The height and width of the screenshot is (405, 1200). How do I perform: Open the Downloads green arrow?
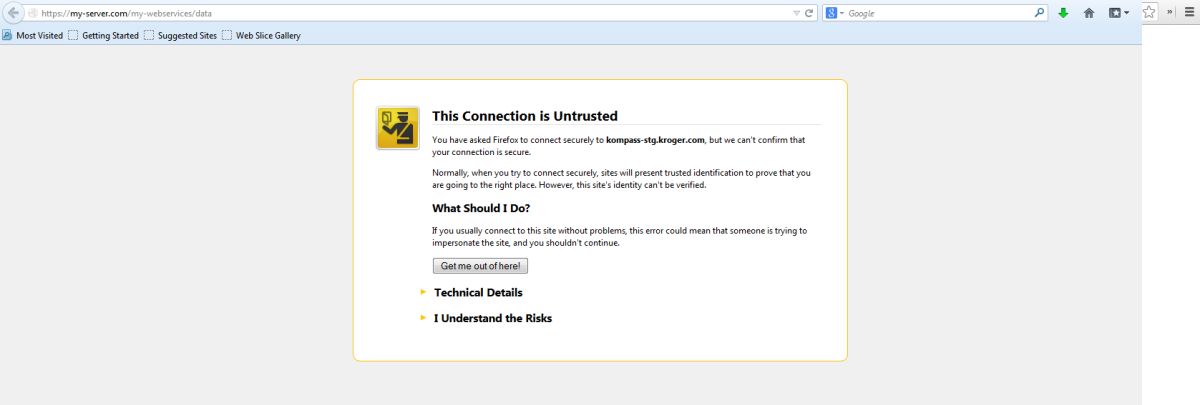(1063, 14)
